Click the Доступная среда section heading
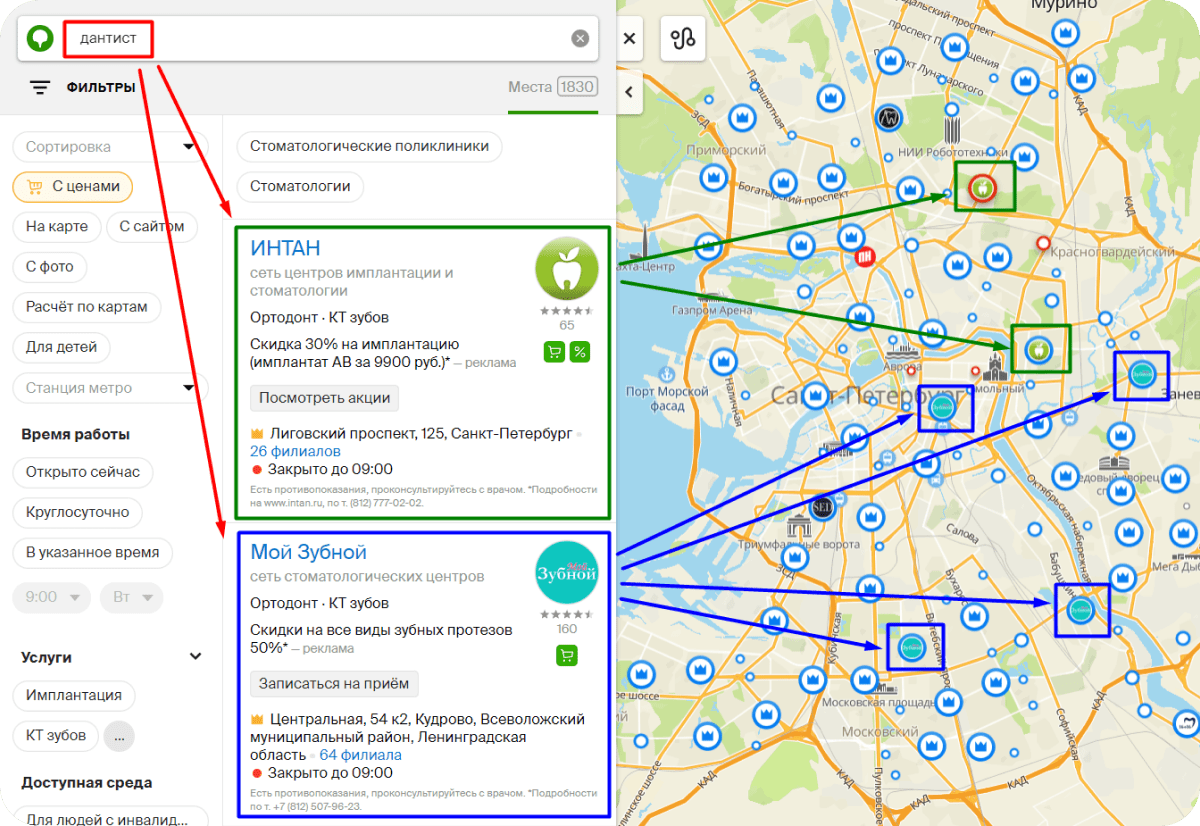Viewport: 1200px width, 826px height. click(x=87, y=783)
